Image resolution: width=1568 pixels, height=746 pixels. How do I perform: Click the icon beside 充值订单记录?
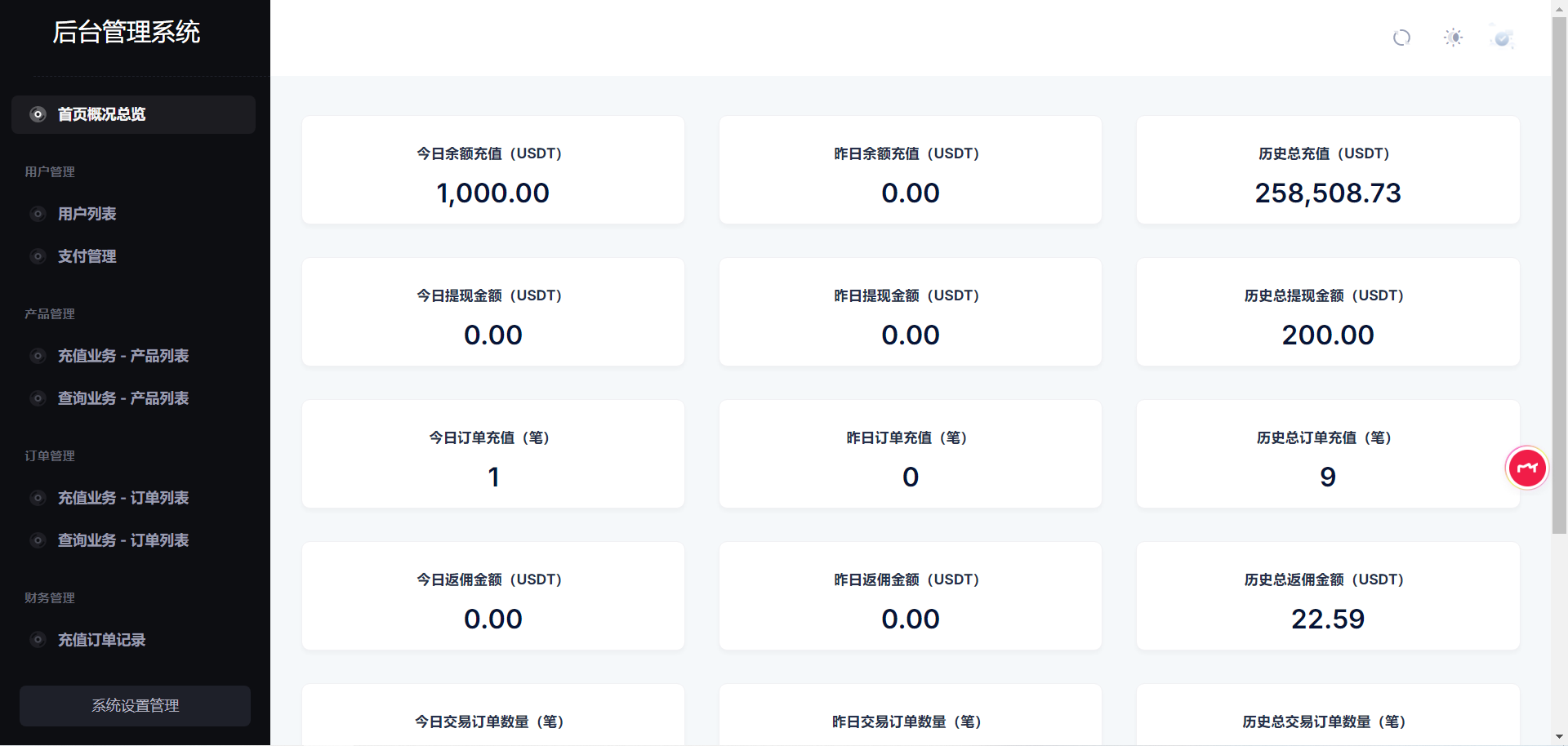(x=38, y=640)
